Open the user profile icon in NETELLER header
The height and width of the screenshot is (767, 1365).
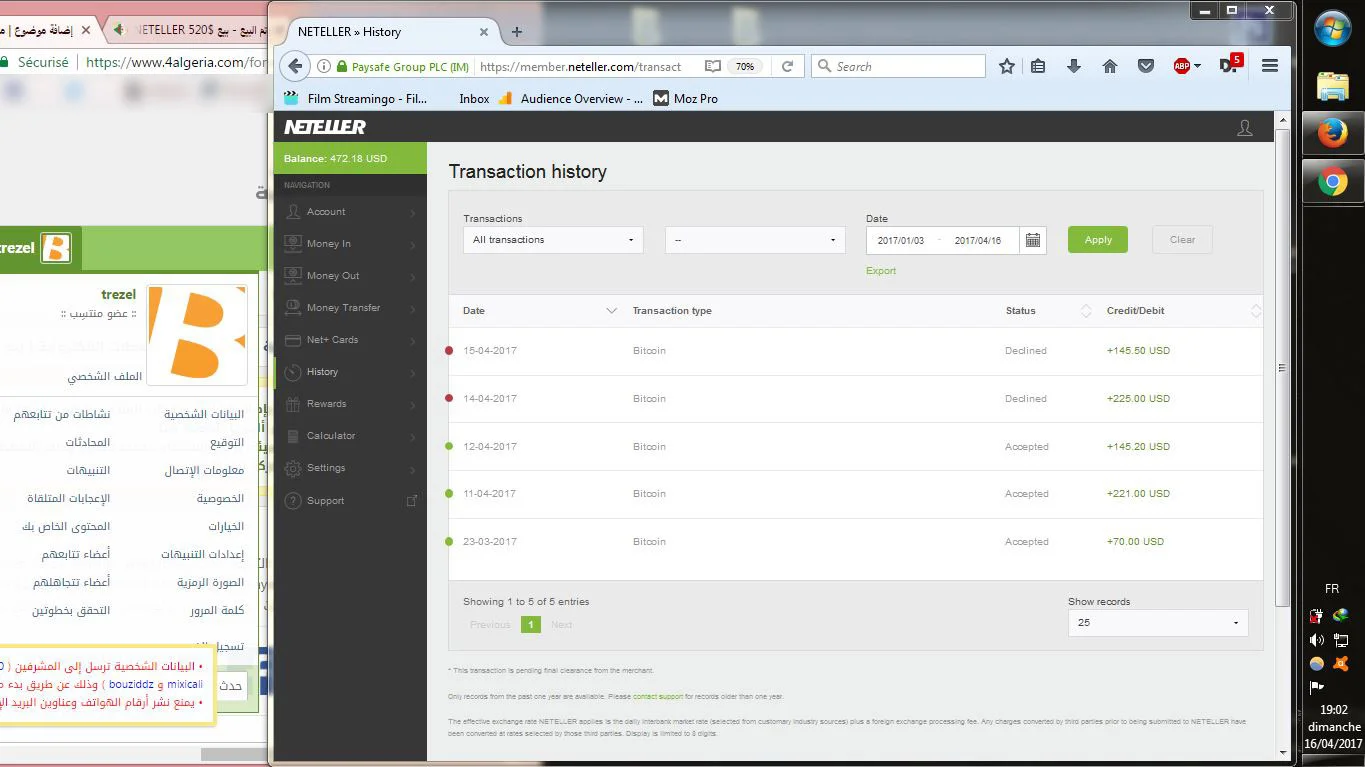(x=1245, y=128)
